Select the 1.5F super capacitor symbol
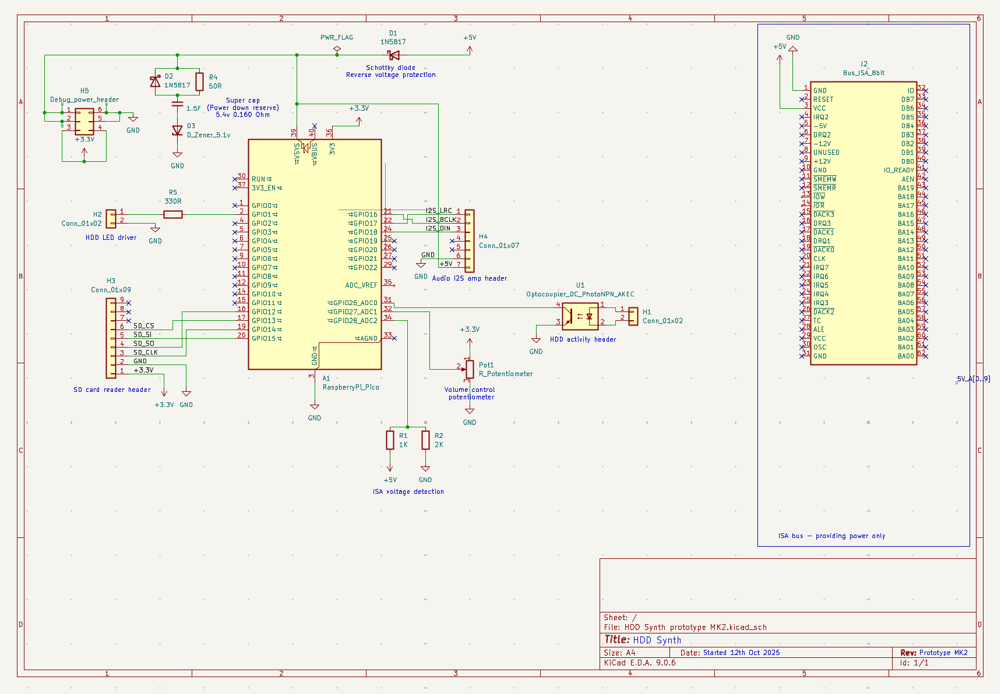 pos(178,104)
